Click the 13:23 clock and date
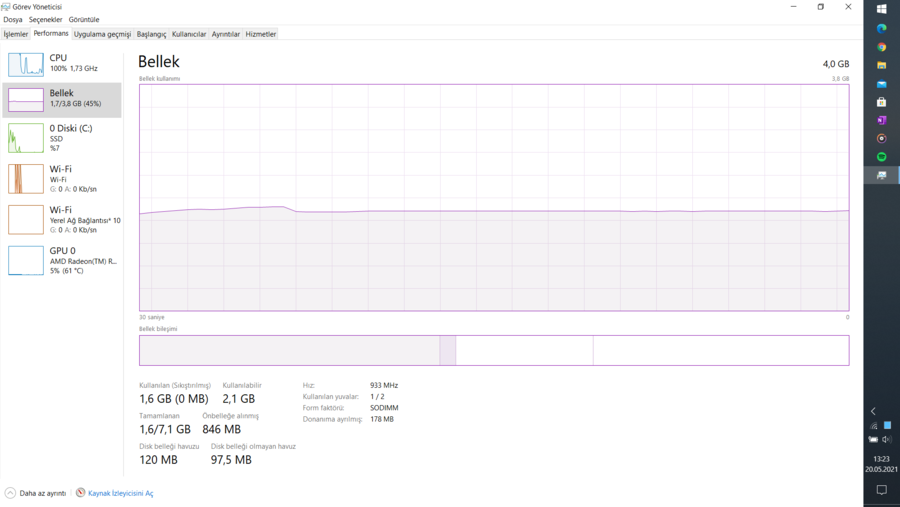Image resolution: width=900 pixels, height=507 pixels. pyautogui.click(x=881, y=464)
